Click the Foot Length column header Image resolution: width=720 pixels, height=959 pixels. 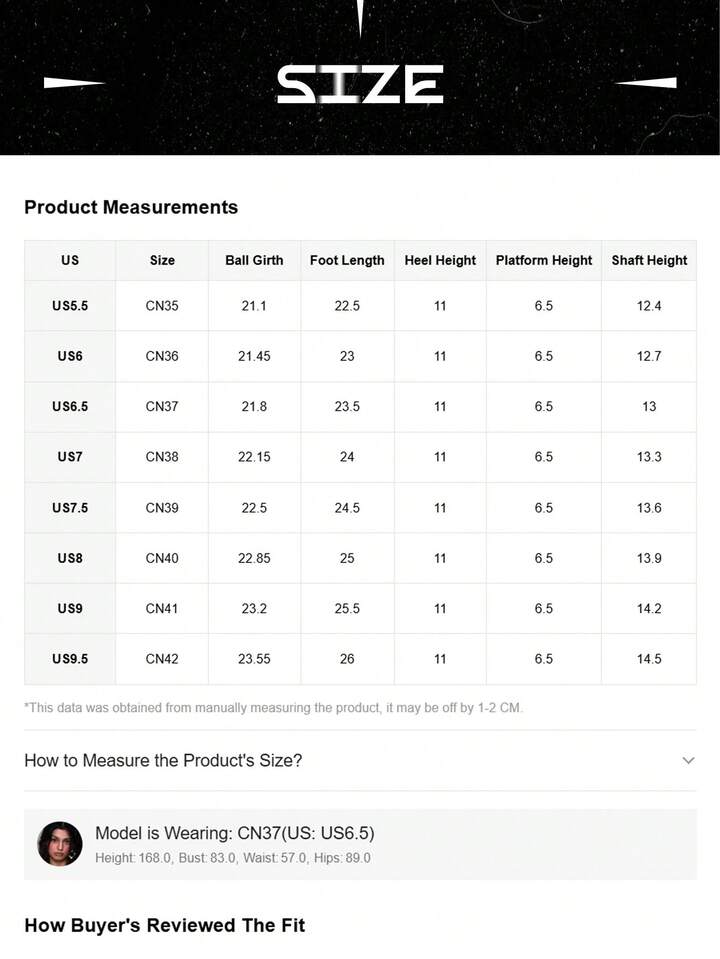tap(347, 260)
